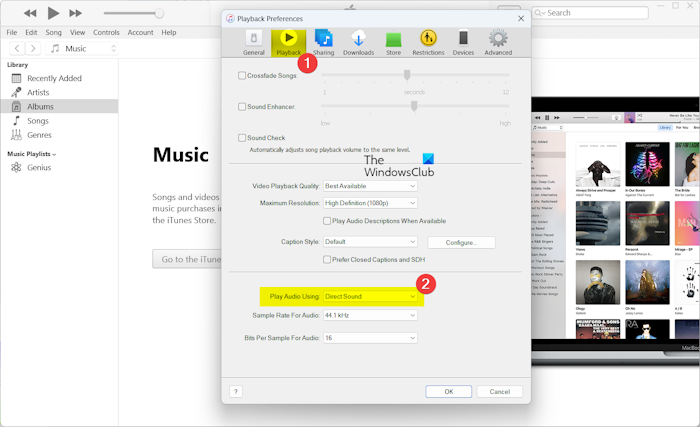
Task: Enable the Sound Enhancer checkbox
Action: click(242, 107)
